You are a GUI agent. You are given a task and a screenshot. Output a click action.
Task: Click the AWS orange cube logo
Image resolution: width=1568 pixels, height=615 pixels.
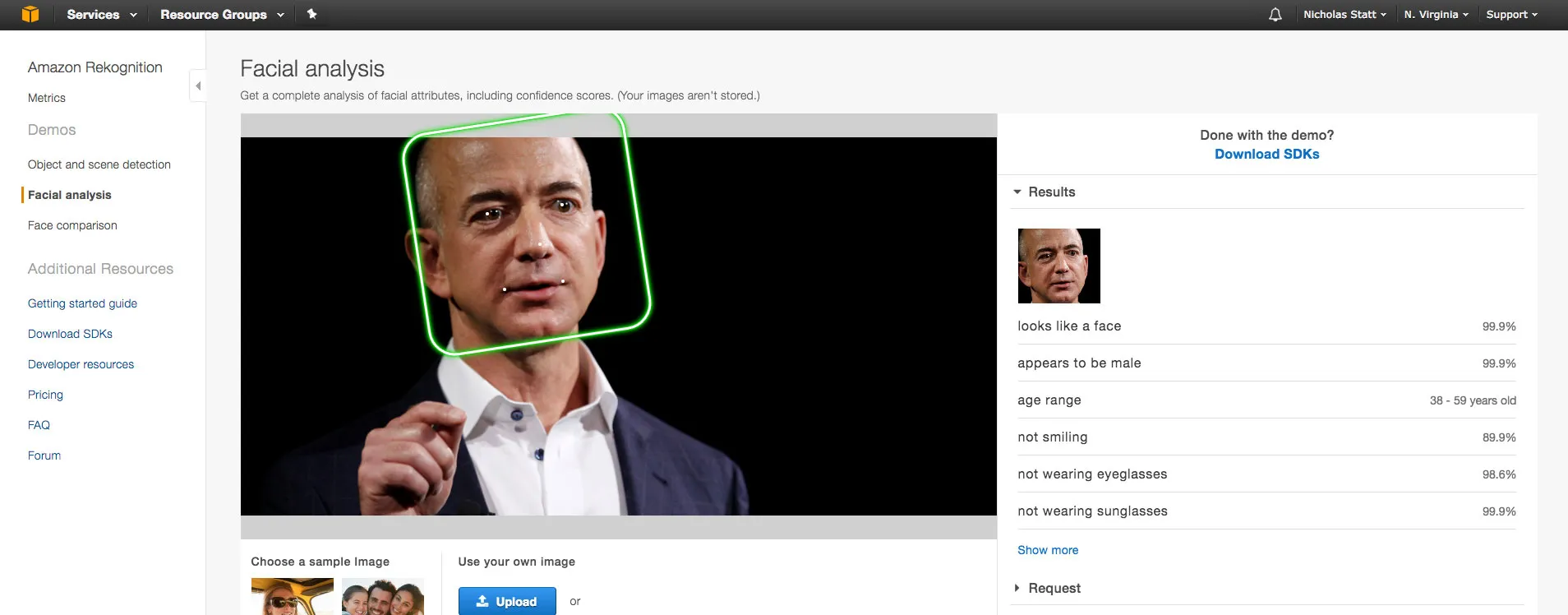point(30,14)
